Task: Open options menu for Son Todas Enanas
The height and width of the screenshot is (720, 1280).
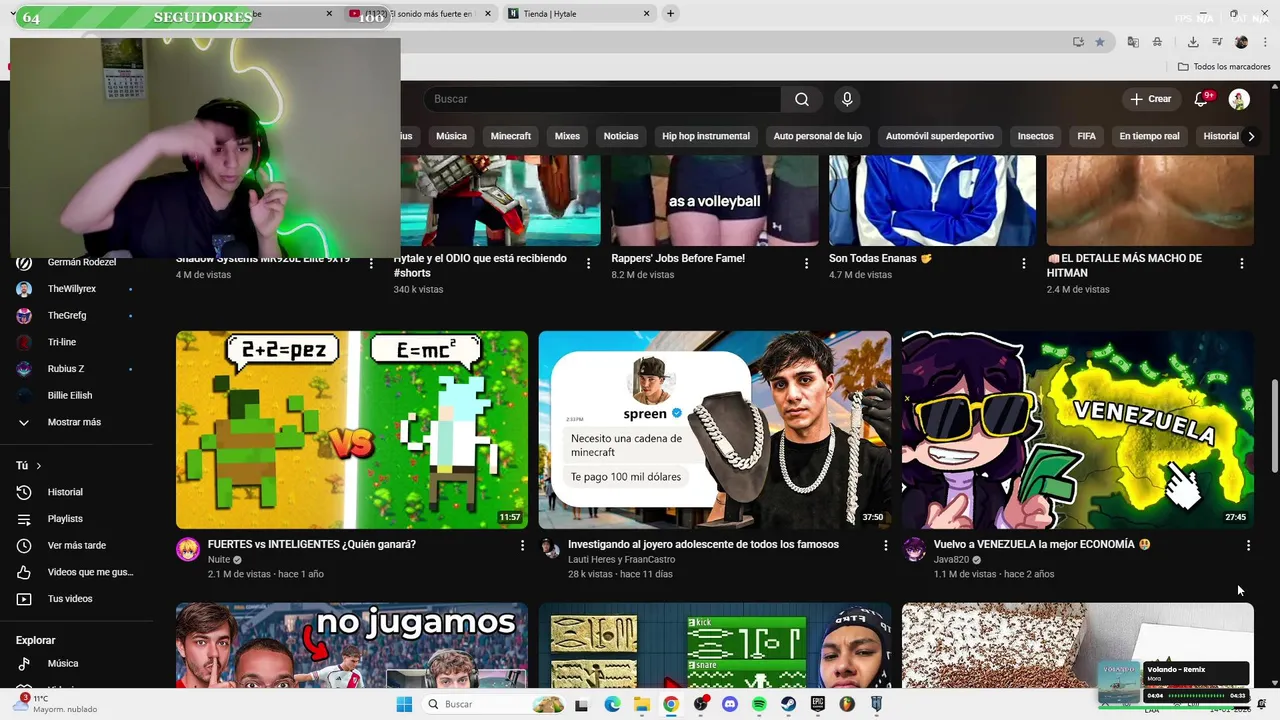Action: [x=1024, y=263]
